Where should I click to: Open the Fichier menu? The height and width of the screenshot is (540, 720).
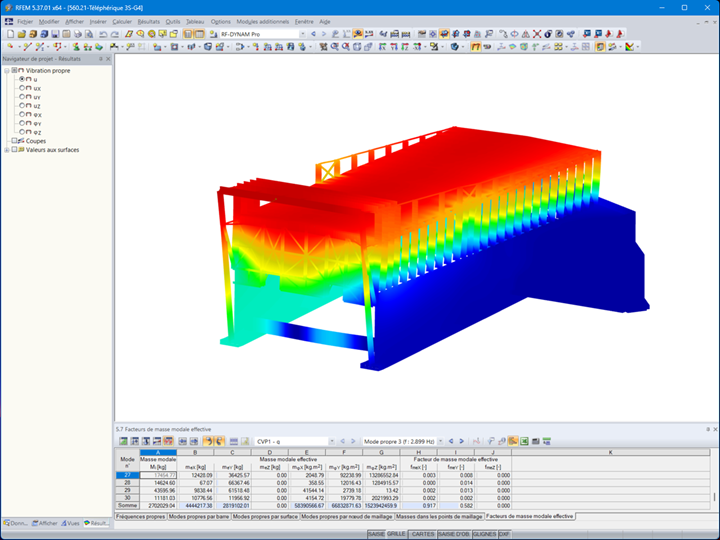tap(25, 22)
